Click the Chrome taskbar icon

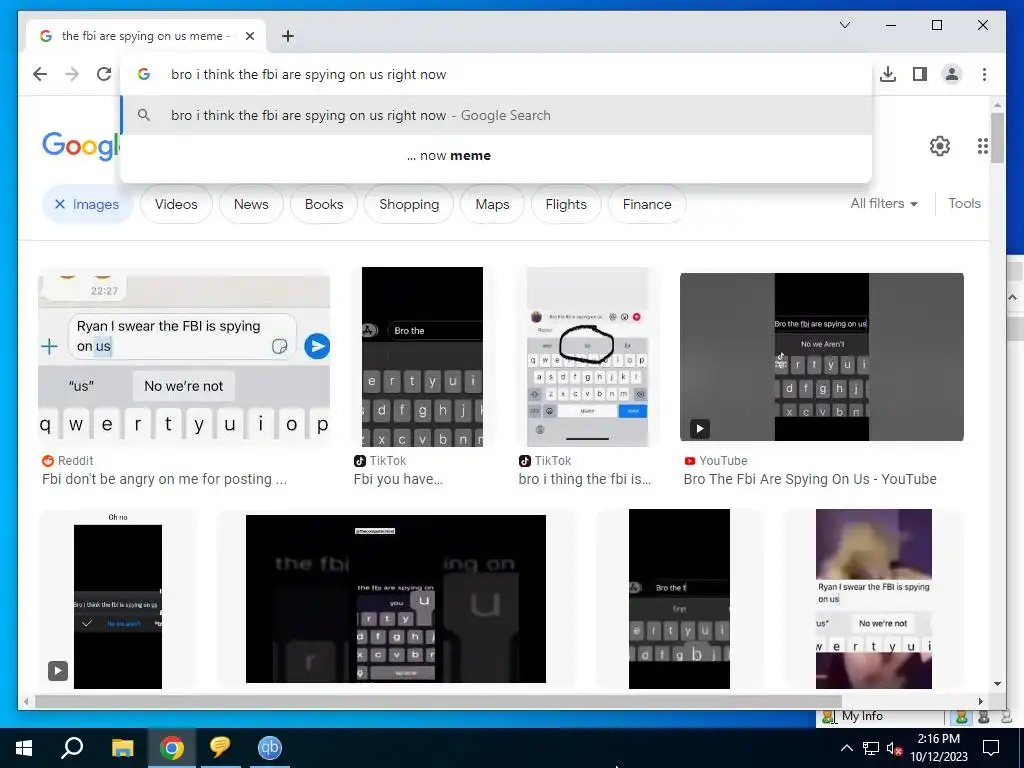click(172, 748)
